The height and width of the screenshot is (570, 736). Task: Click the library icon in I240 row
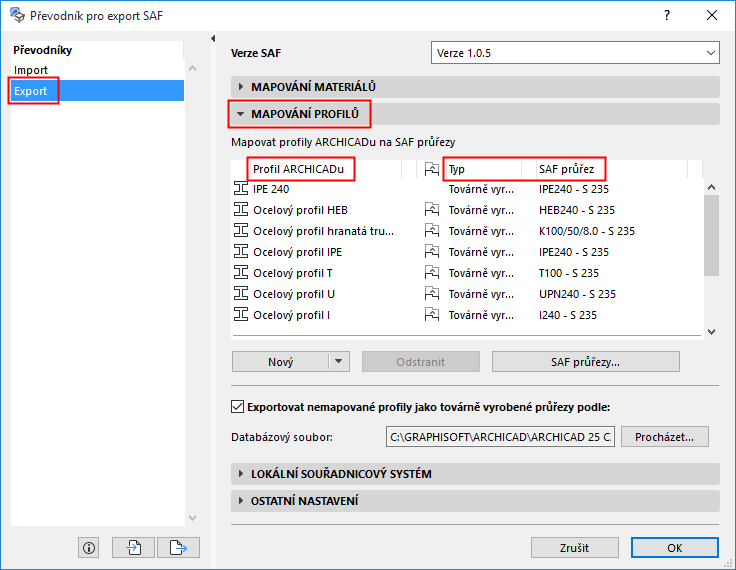pyautogui.click(x=432, y=315)
